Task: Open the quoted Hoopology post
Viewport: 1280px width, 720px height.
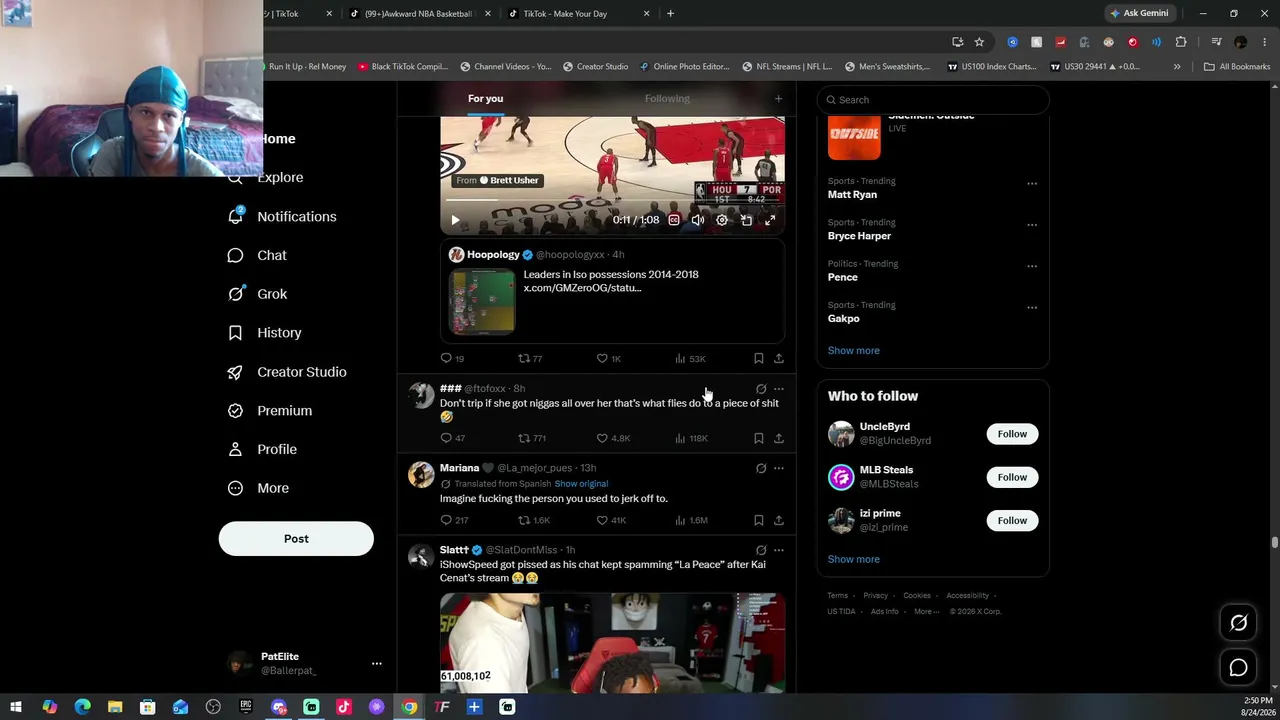Action: pyautogui.click(x=612, y=292)
